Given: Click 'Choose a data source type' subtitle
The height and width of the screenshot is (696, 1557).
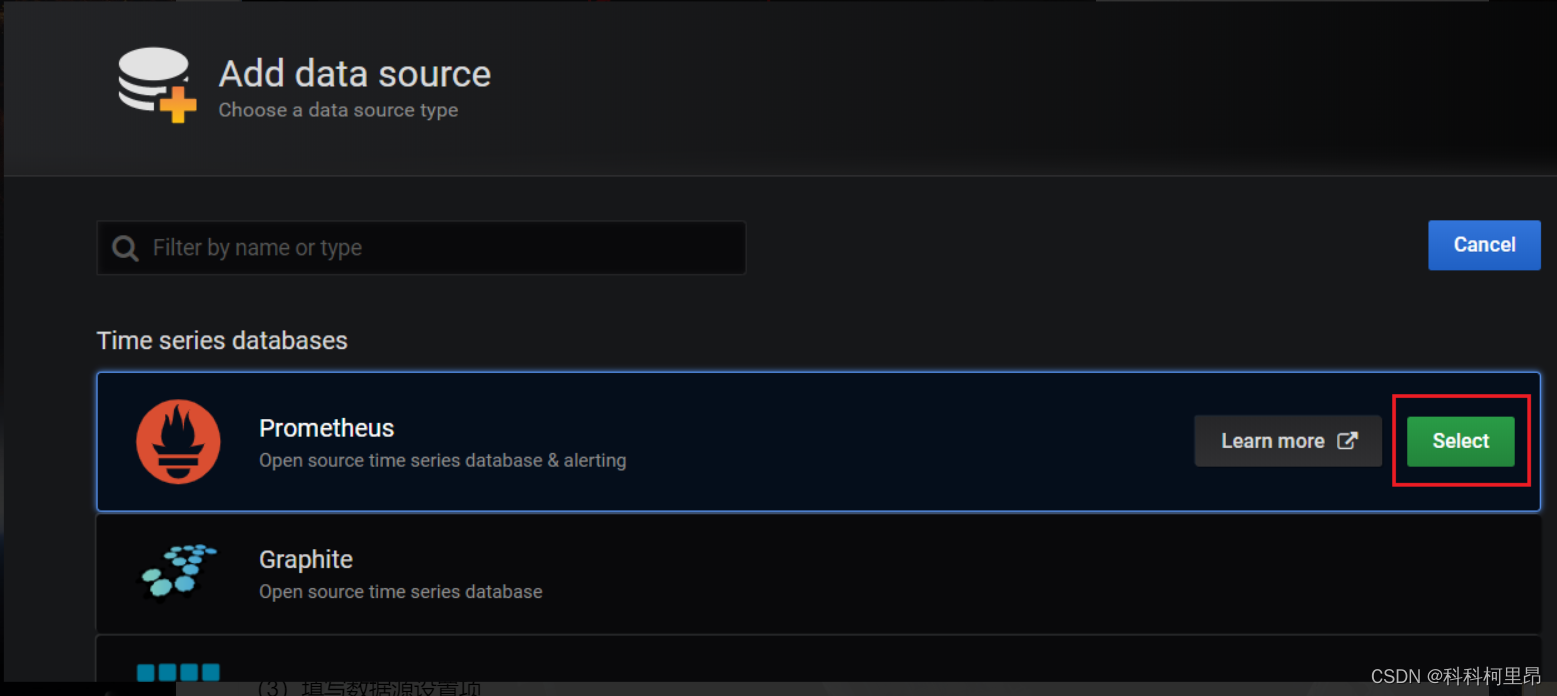Looking at the screenshot, I should pyautogui.click(x=338, y=110).
